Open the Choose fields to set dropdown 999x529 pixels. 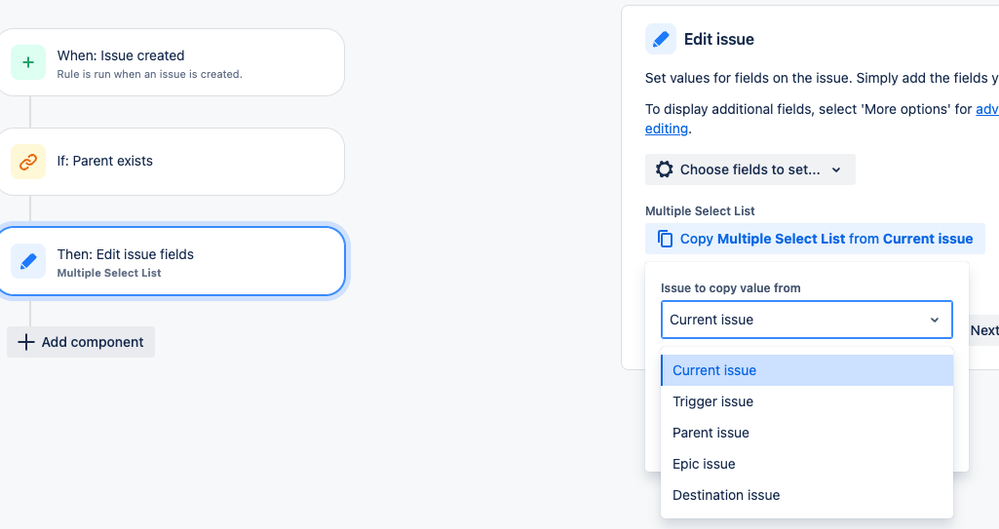(750, 170)
